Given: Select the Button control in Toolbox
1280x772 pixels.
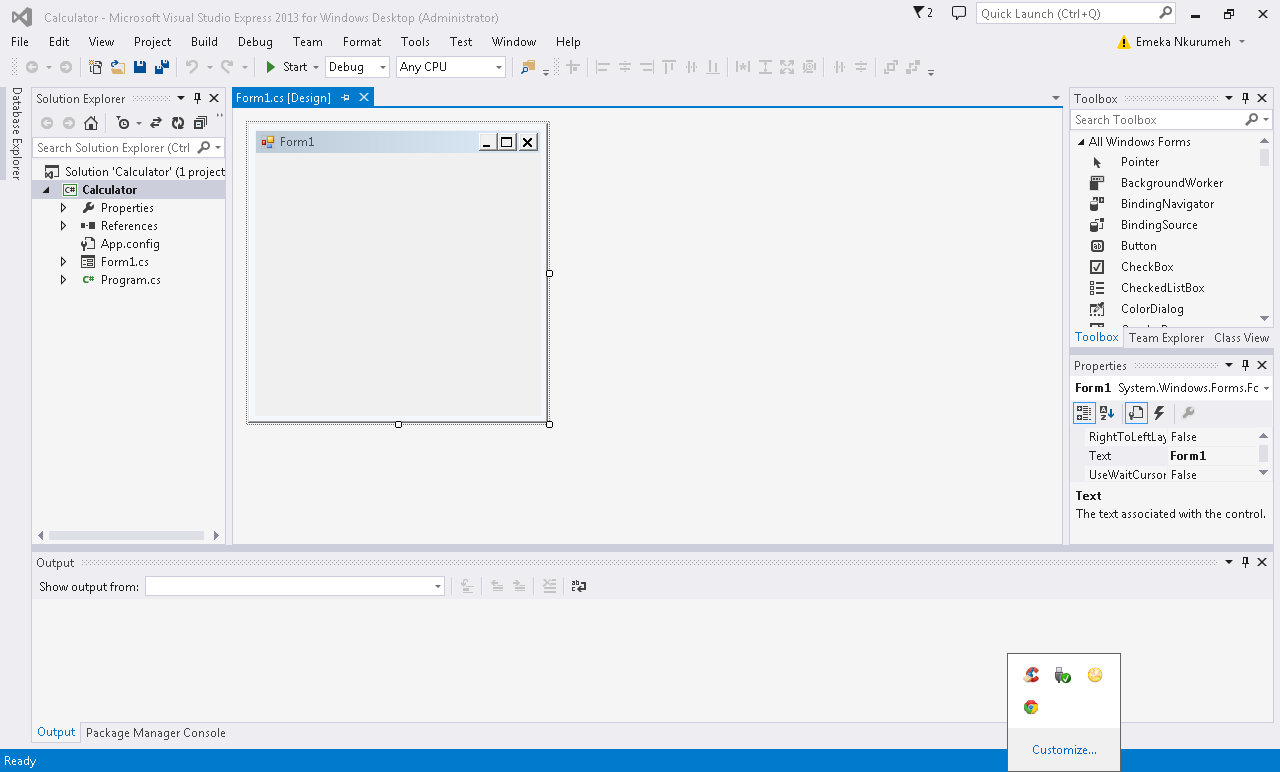Looking at the screenshot, I should point(1138,246).
